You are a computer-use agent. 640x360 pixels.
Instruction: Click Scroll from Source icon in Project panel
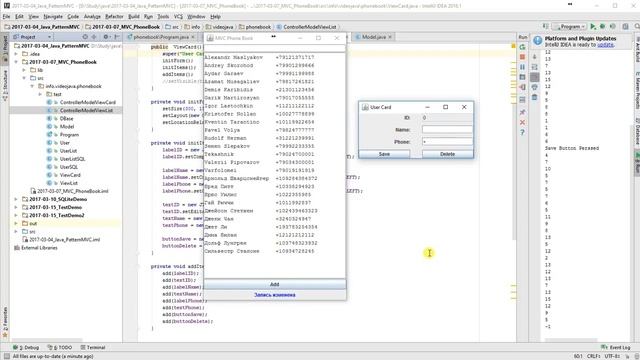[85, 37]
